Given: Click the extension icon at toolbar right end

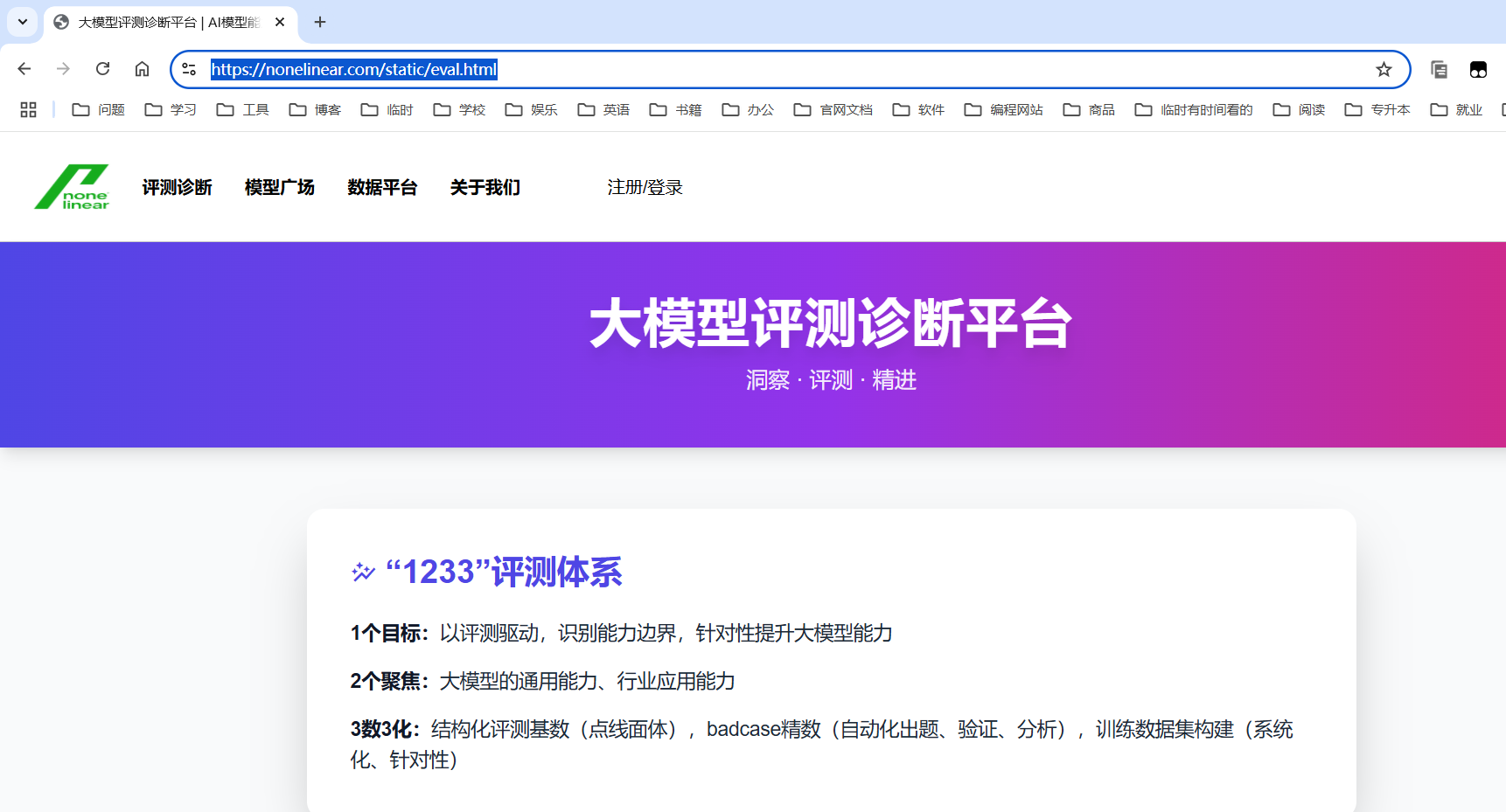Looking at the screenshot, I should (1478, 69).
